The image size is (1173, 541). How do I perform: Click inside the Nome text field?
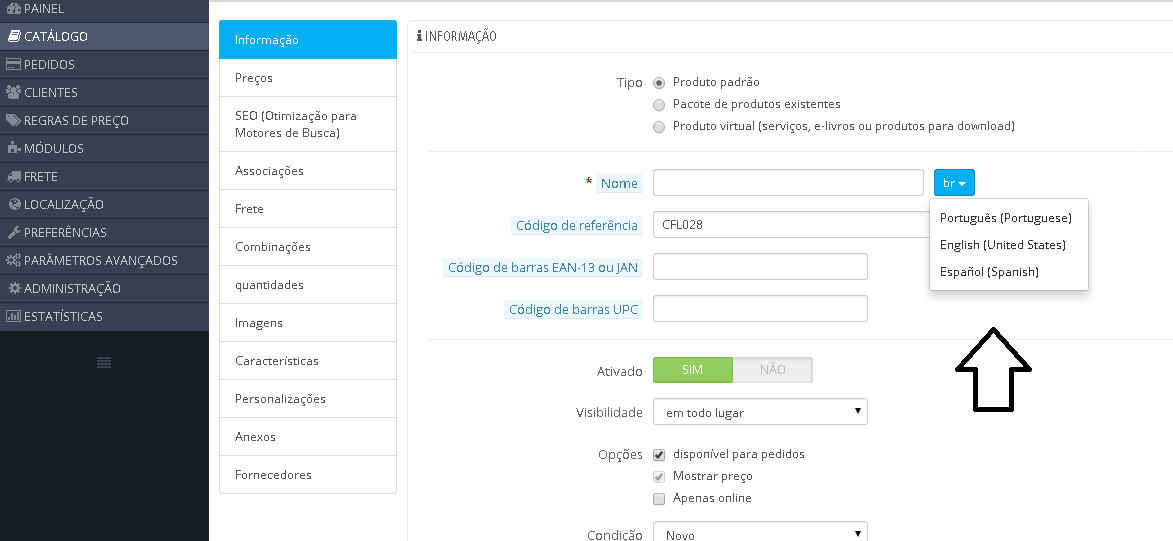pyautogui.click(x=788, y=183)
